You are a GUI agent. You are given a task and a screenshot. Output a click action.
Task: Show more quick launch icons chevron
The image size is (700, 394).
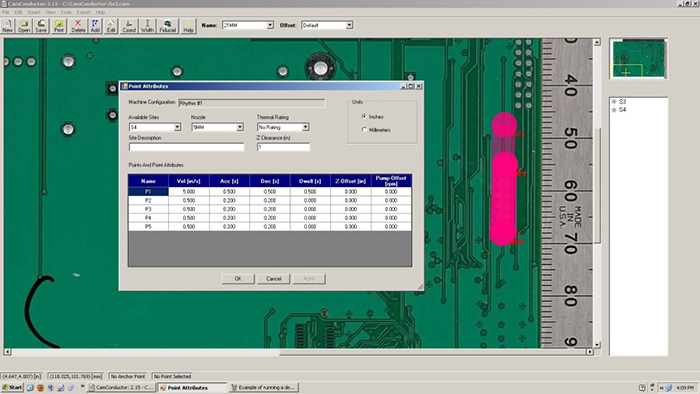click(82, 387)
